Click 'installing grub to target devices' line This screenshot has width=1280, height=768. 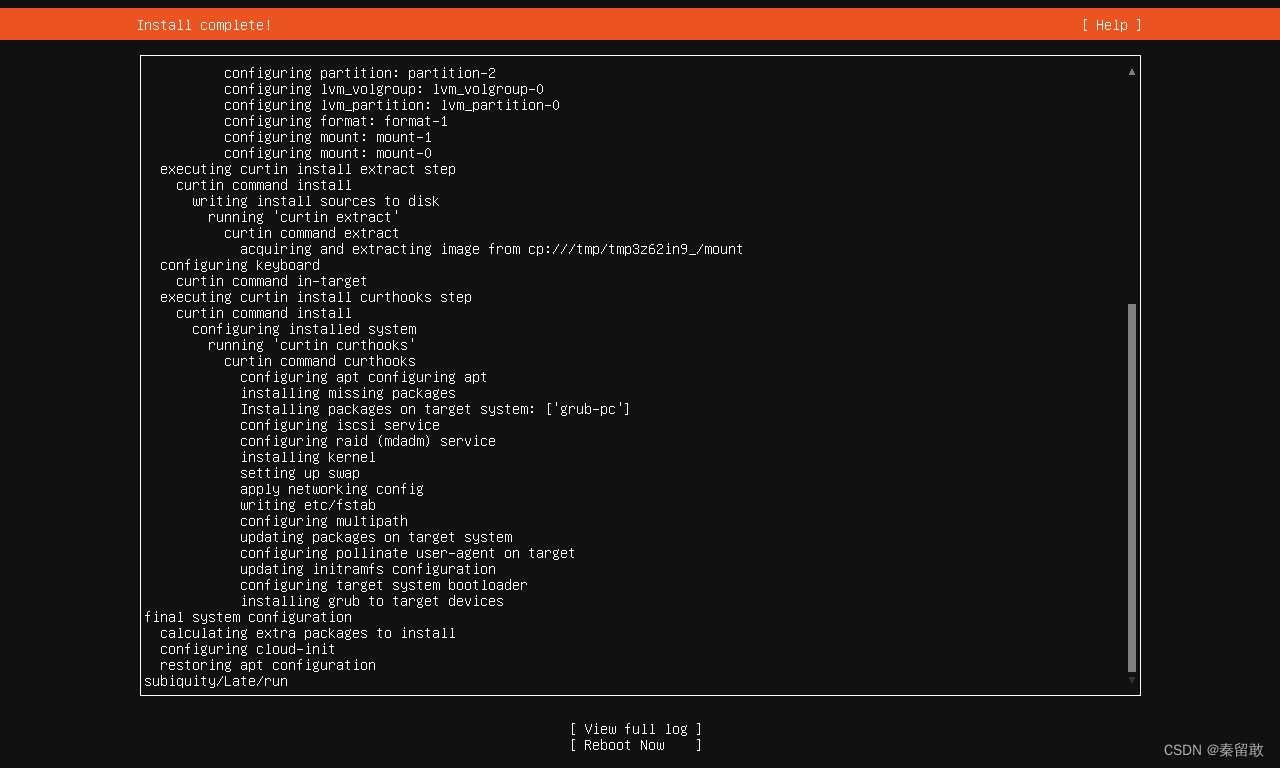372,601
